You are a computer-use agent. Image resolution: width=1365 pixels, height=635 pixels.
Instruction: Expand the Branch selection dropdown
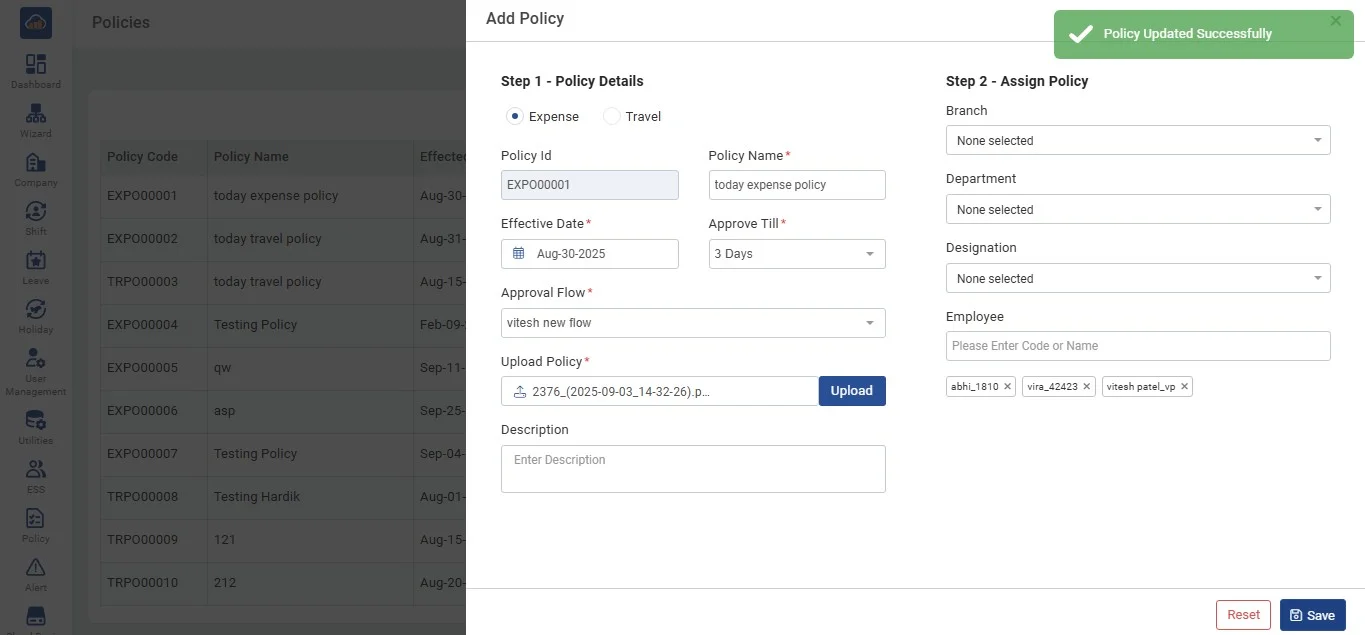(1137, 141)
